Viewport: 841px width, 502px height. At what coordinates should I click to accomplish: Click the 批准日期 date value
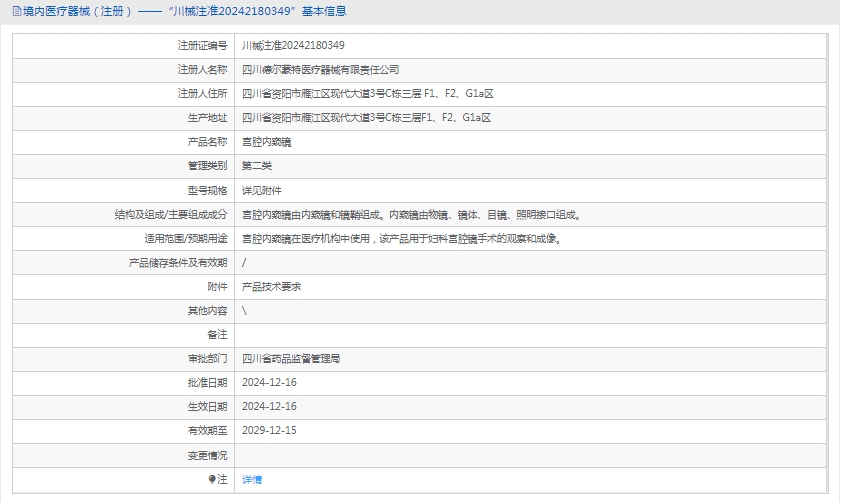[269, 382]
